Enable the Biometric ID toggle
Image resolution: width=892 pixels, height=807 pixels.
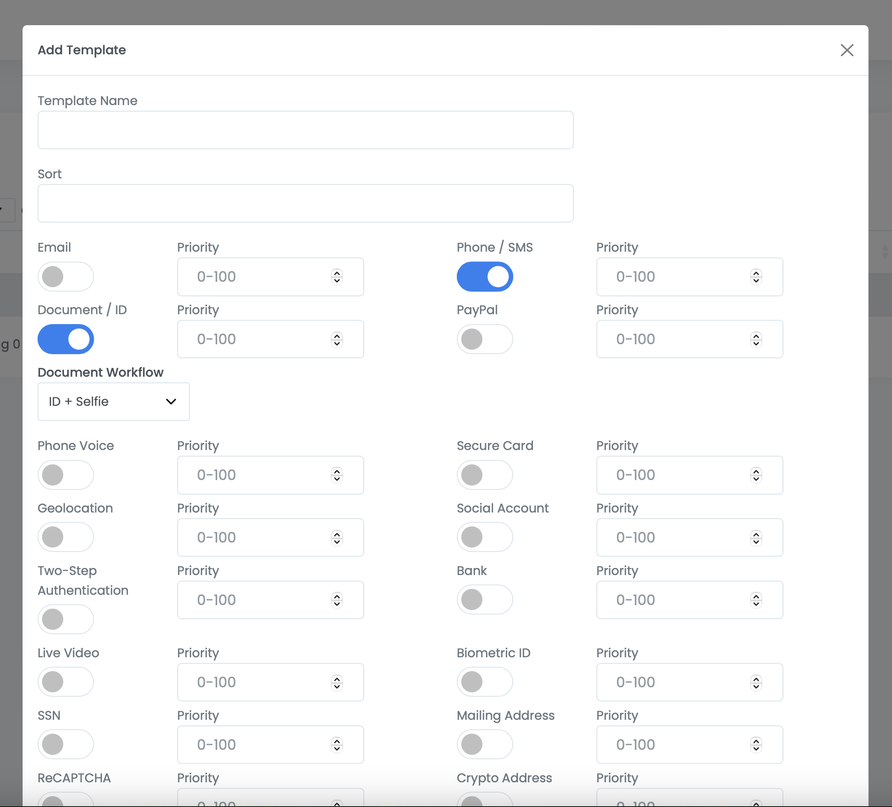point(485,682)
